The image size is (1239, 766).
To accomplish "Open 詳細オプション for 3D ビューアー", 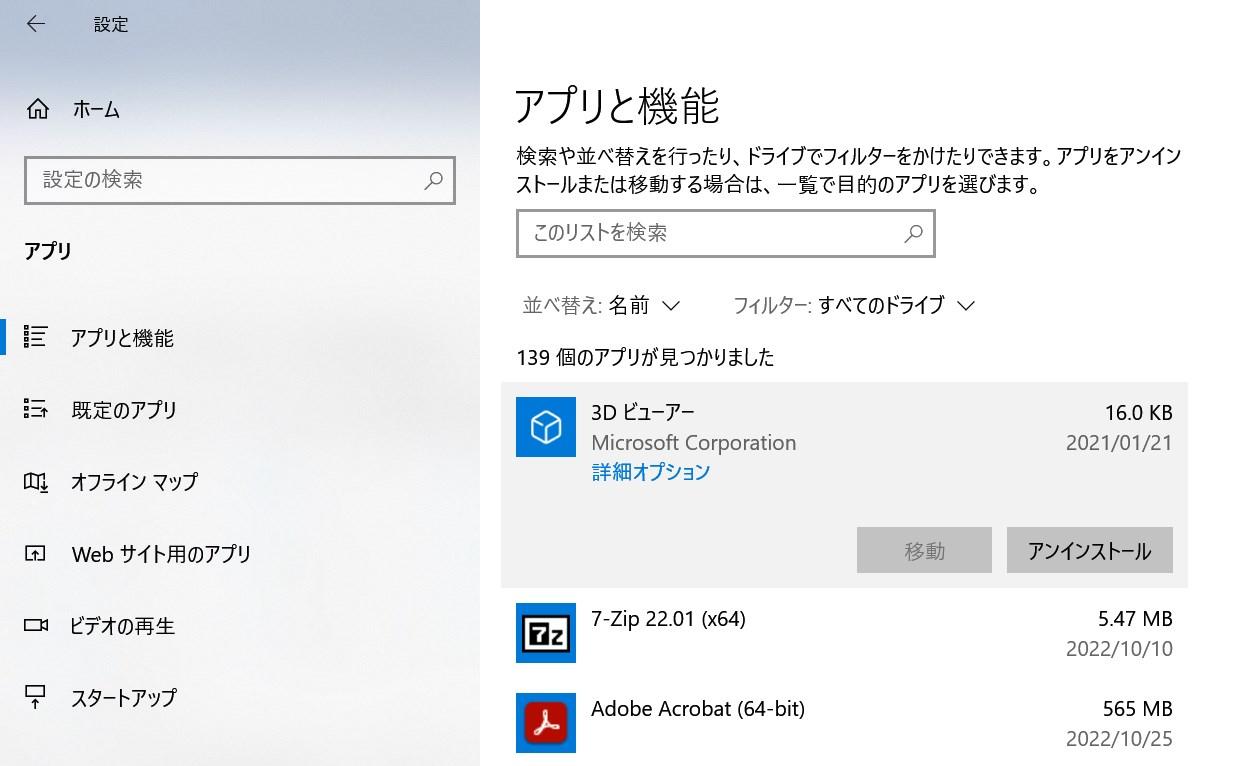I will (650, 471).
